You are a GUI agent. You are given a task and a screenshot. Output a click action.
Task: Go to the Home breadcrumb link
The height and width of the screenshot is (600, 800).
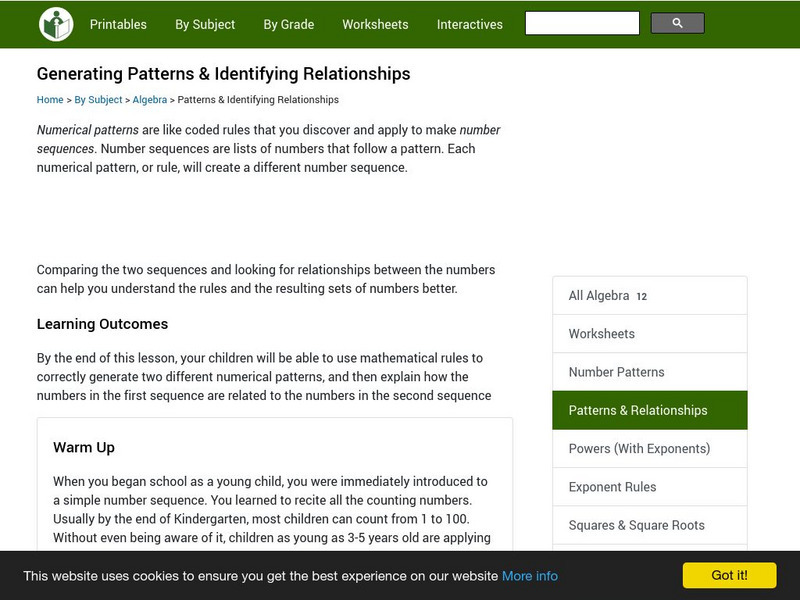50,100
